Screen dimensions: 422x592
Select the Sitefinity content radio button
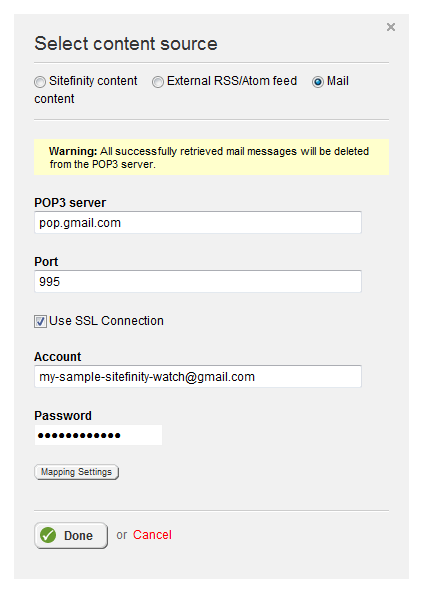[40, 82]
